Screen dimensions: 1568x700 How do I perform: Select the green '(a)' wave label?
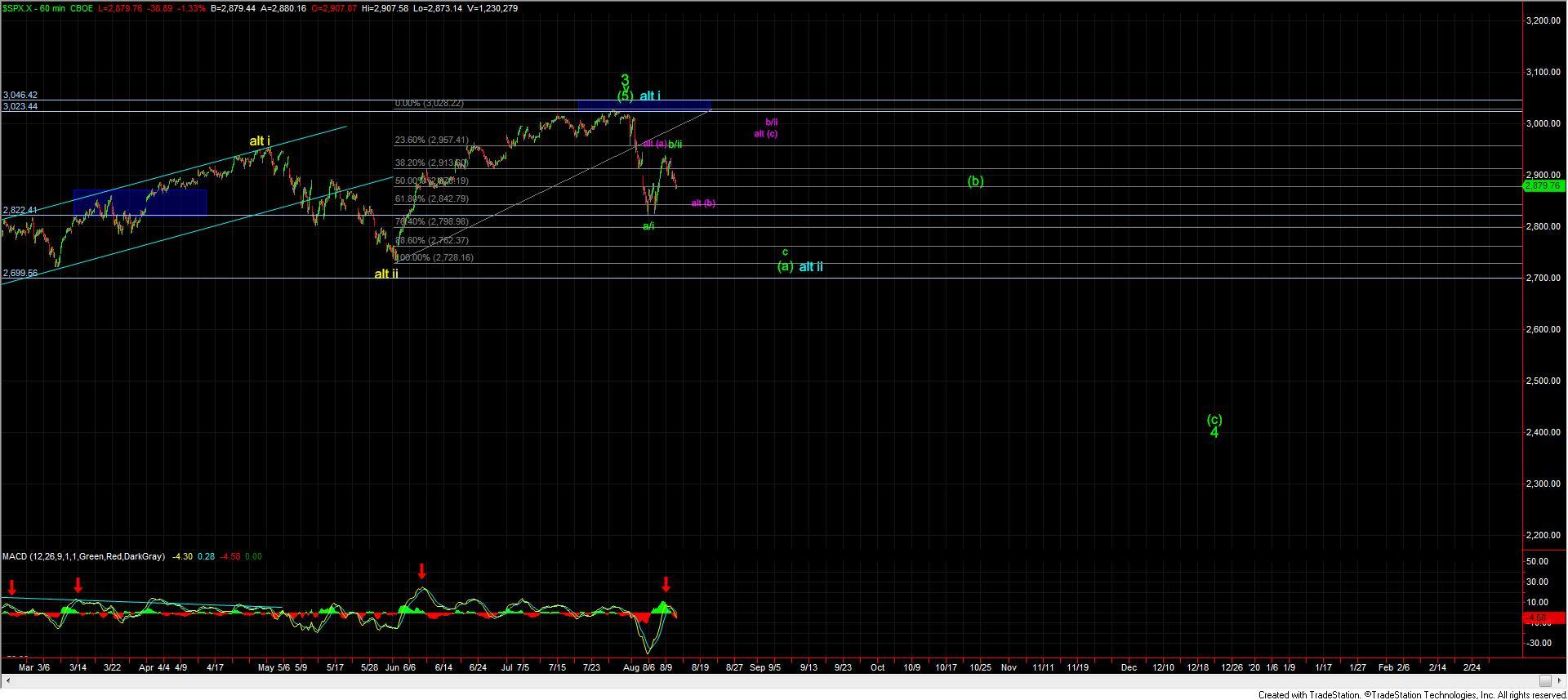[x=785, y=266]
